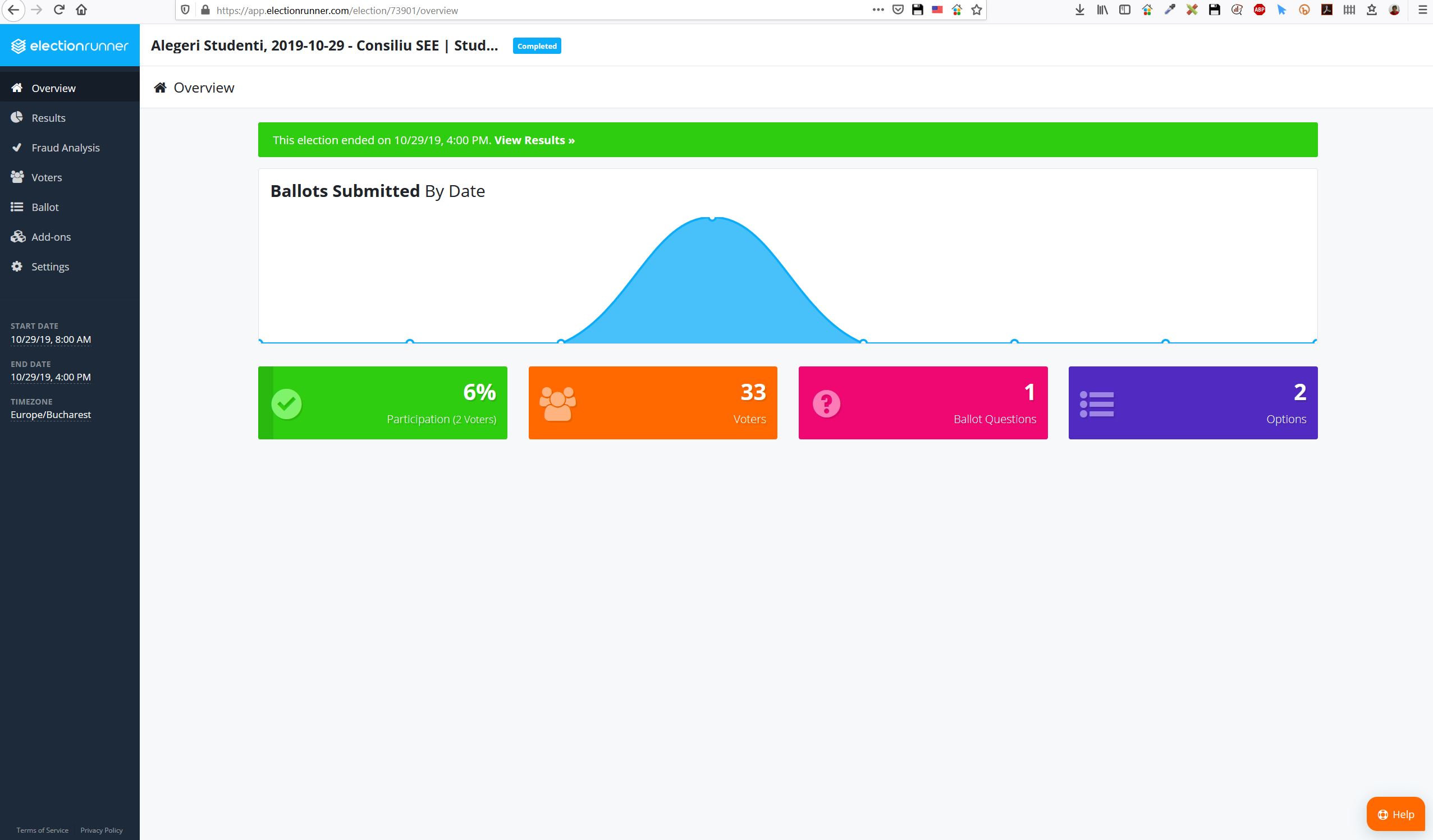Click the Add-ons cubes icon
The image size is (1433, 840).
17,236
